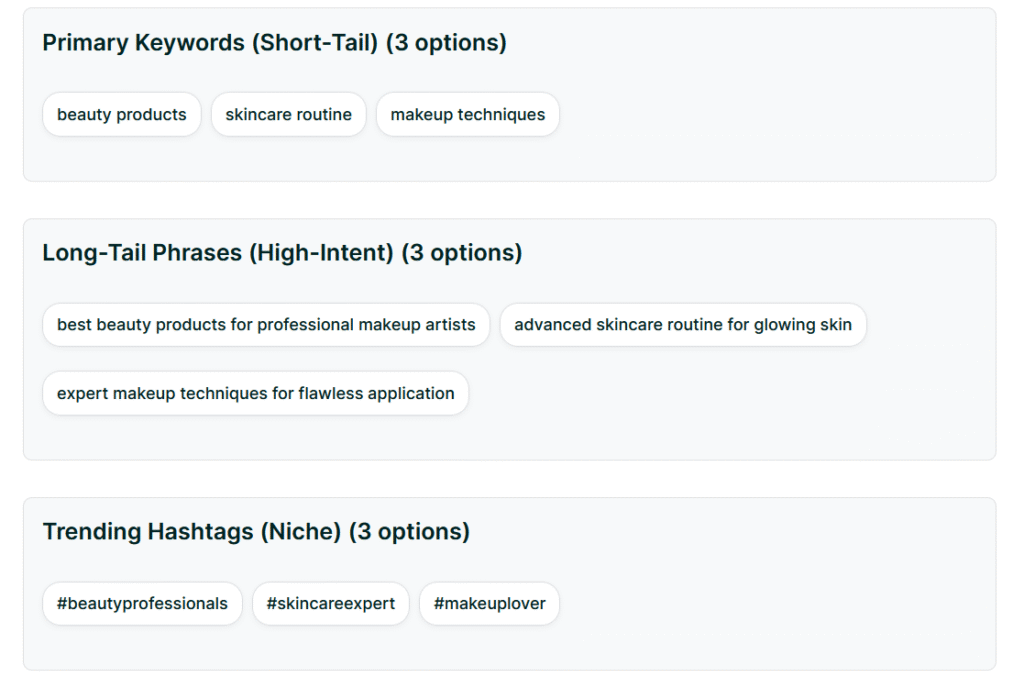
Task: Click the "makeup techniques" keyword pill
Action: tap(467, 114)
